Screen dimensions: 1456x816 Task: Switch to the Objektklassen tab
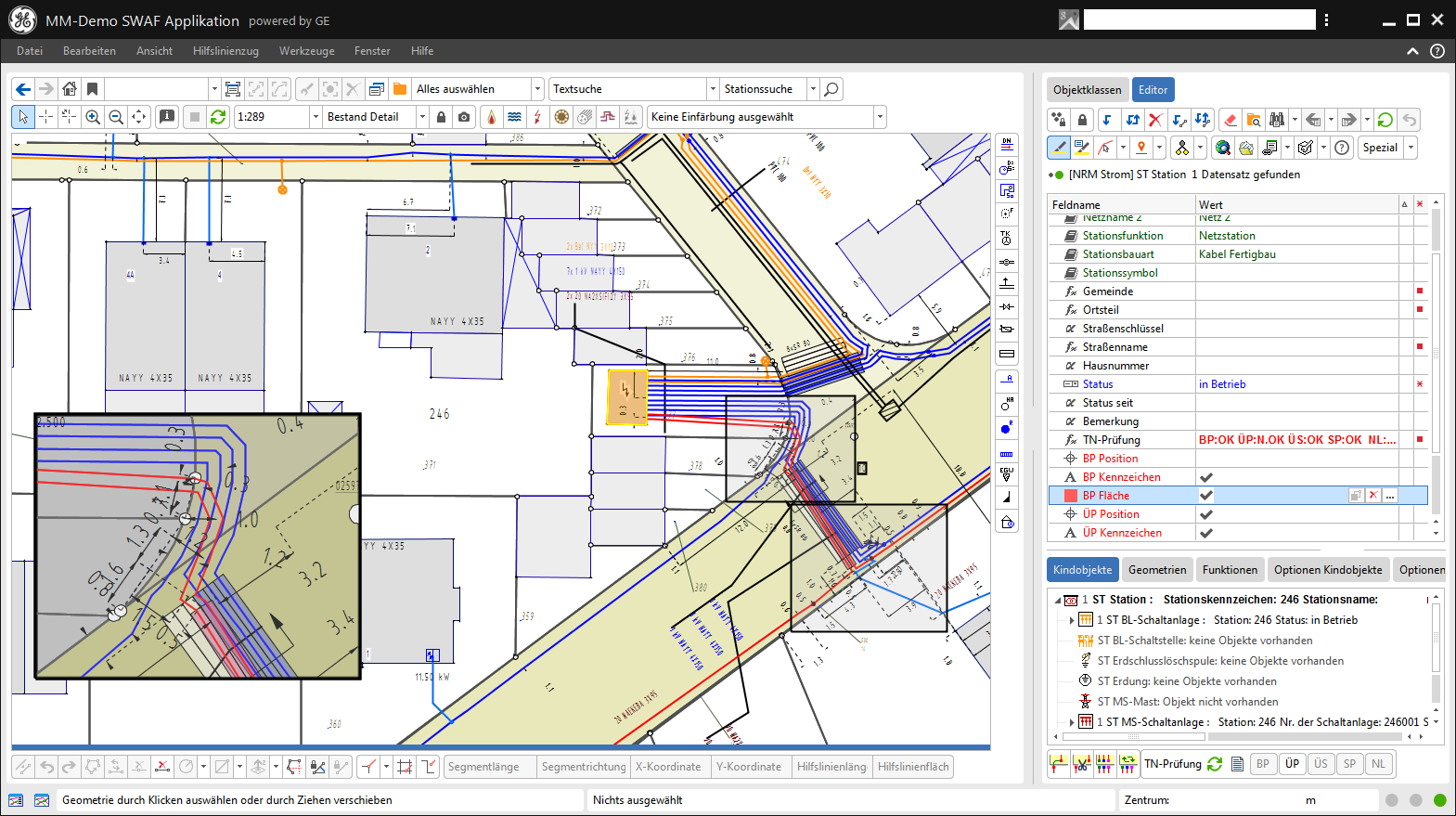(1087, 90)
